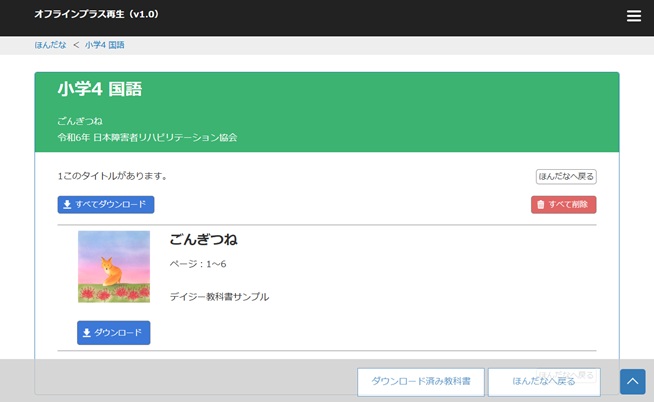The height and width of the screenshot is (402, 654).
Task: Click the ごんぎつね fox cover thumbnail
Action: click(x=114, y=267)
